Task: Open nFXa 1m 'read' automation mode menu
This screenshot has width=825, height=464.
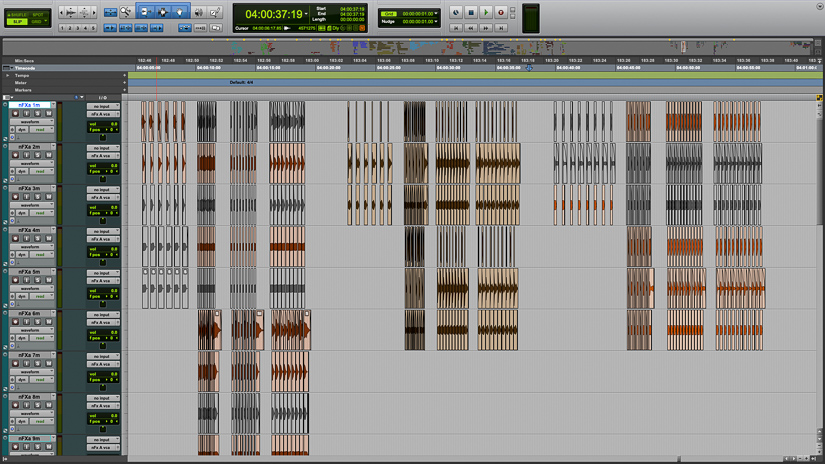Action: pyautogui.click(x=41, y=129)
